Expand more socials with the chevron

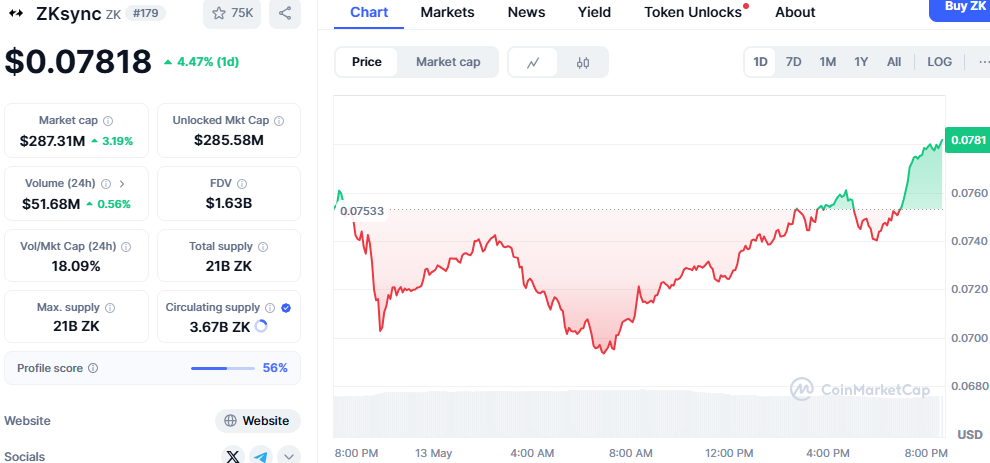pyautogui.click(x=289, y=456)
